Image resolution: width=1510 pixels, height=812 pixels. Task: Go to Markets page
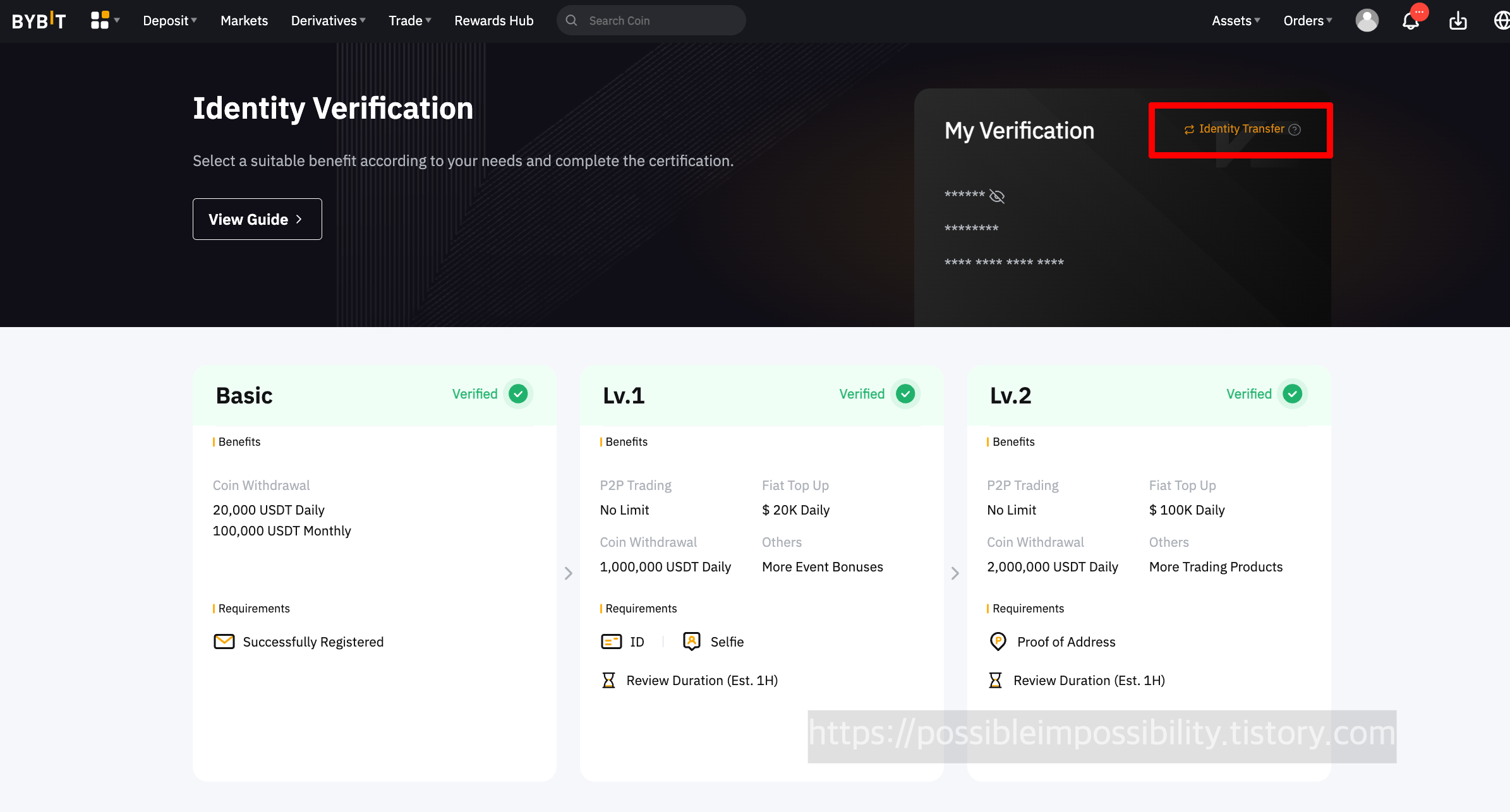[244, 21]
